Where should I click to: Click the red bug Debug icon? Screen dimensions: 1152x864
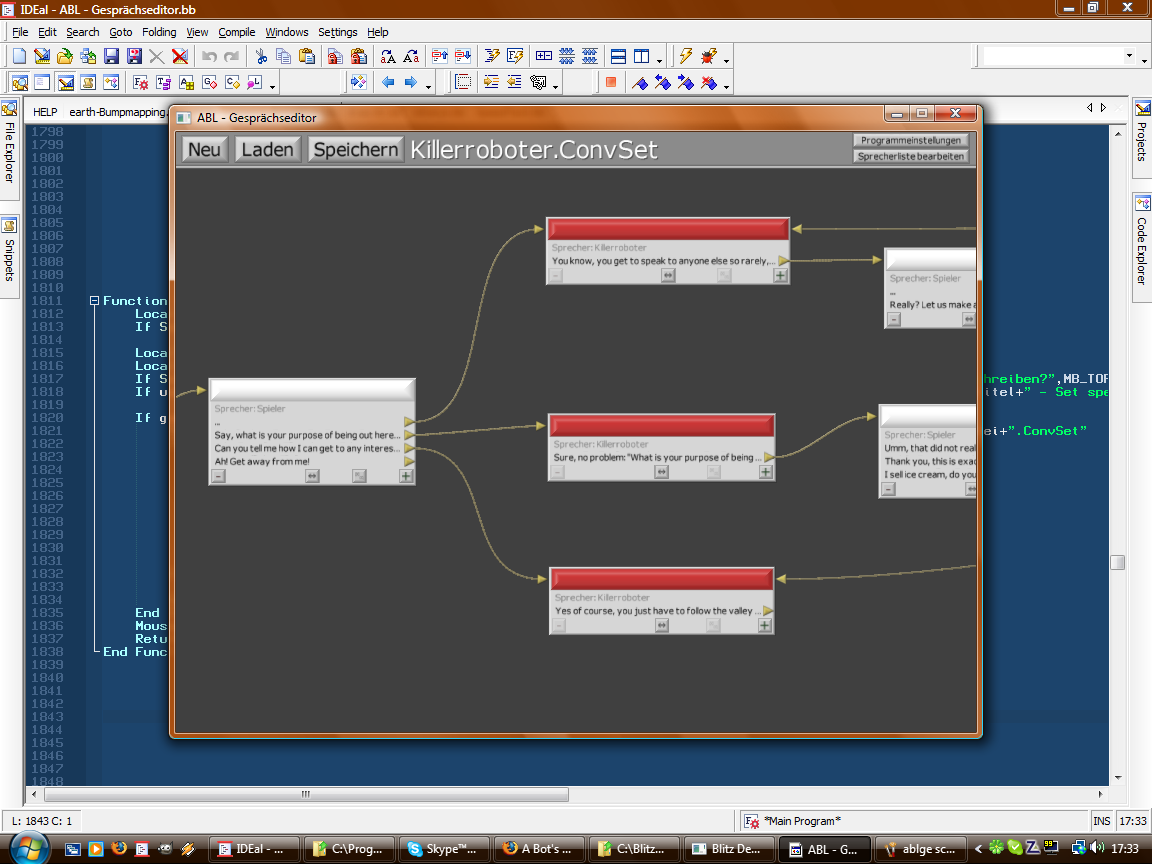click(709, 57)
